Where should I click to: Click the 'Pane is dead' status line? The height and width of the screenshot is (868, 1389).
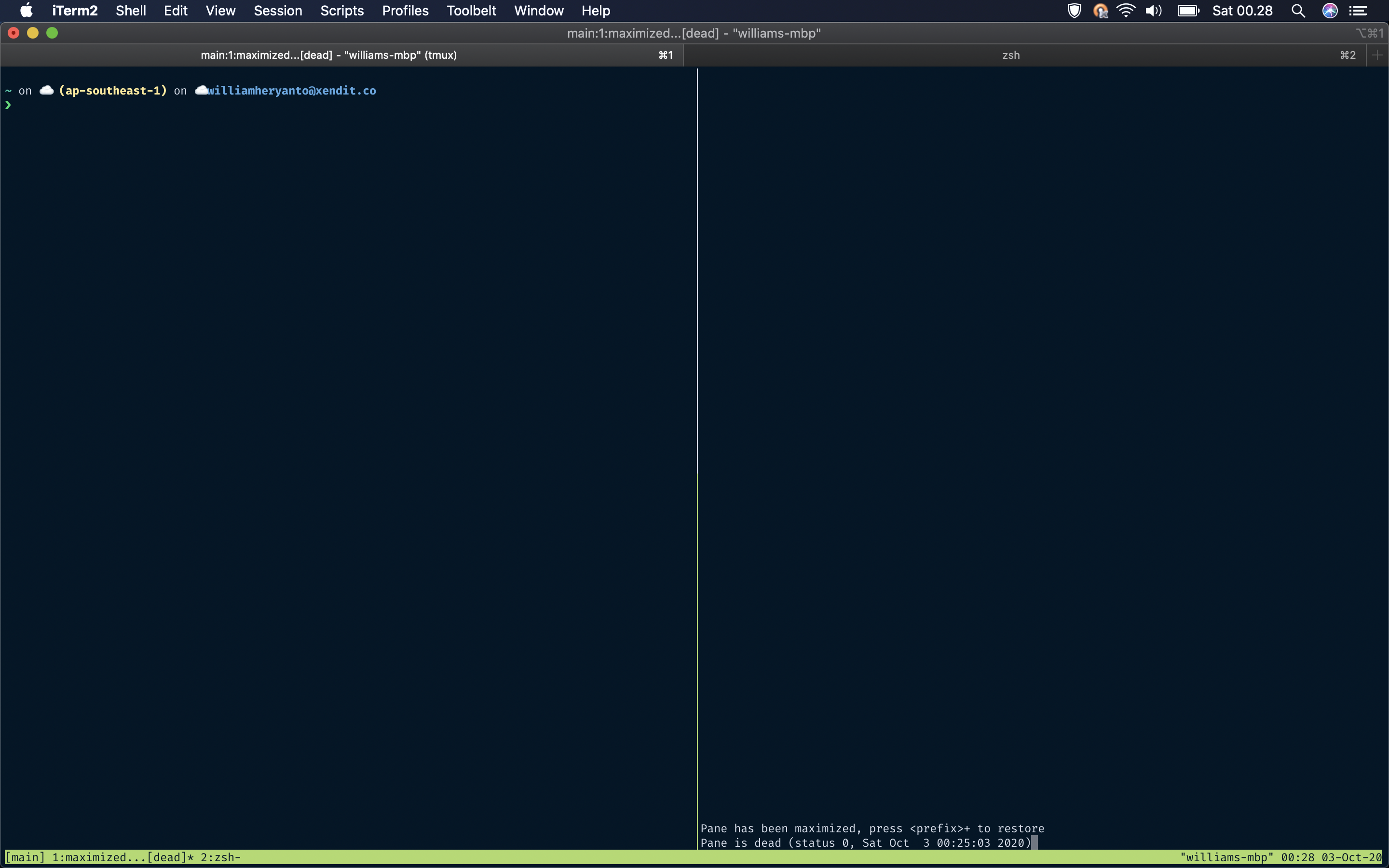pos(866,843)
